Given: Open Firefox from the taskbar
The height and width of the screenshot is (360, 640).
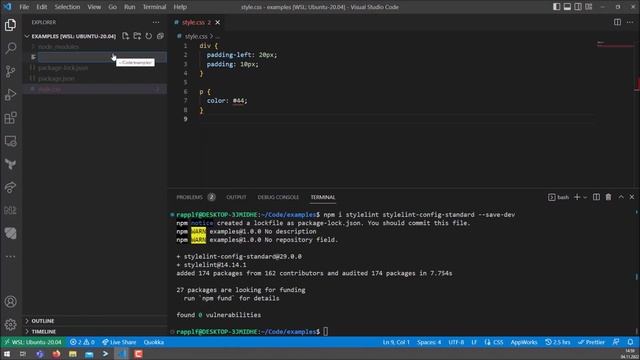Looking at the screenshot, I should click(x=56, y=354).
